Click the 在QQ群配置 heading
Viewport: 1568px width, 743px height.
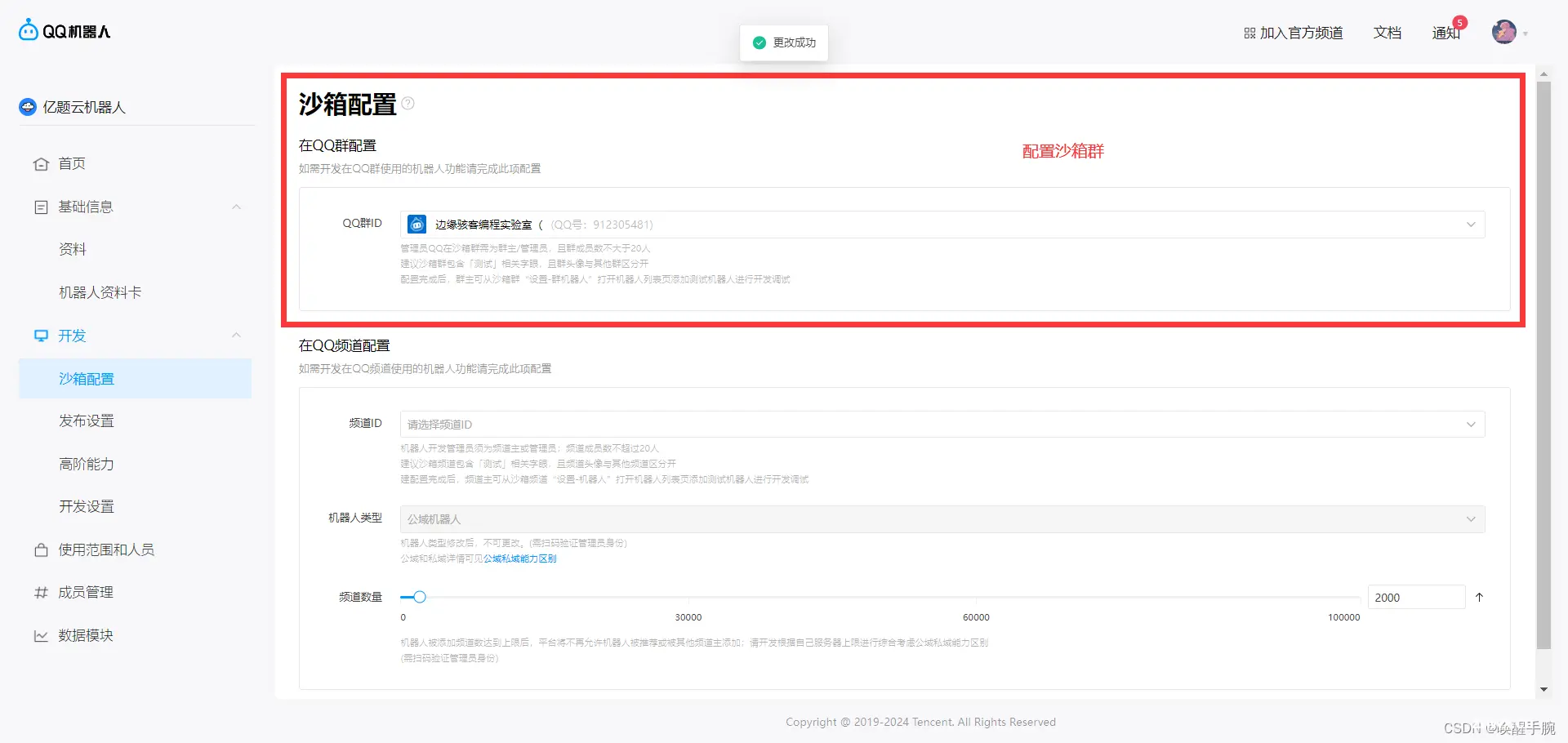tap(337, 146)
